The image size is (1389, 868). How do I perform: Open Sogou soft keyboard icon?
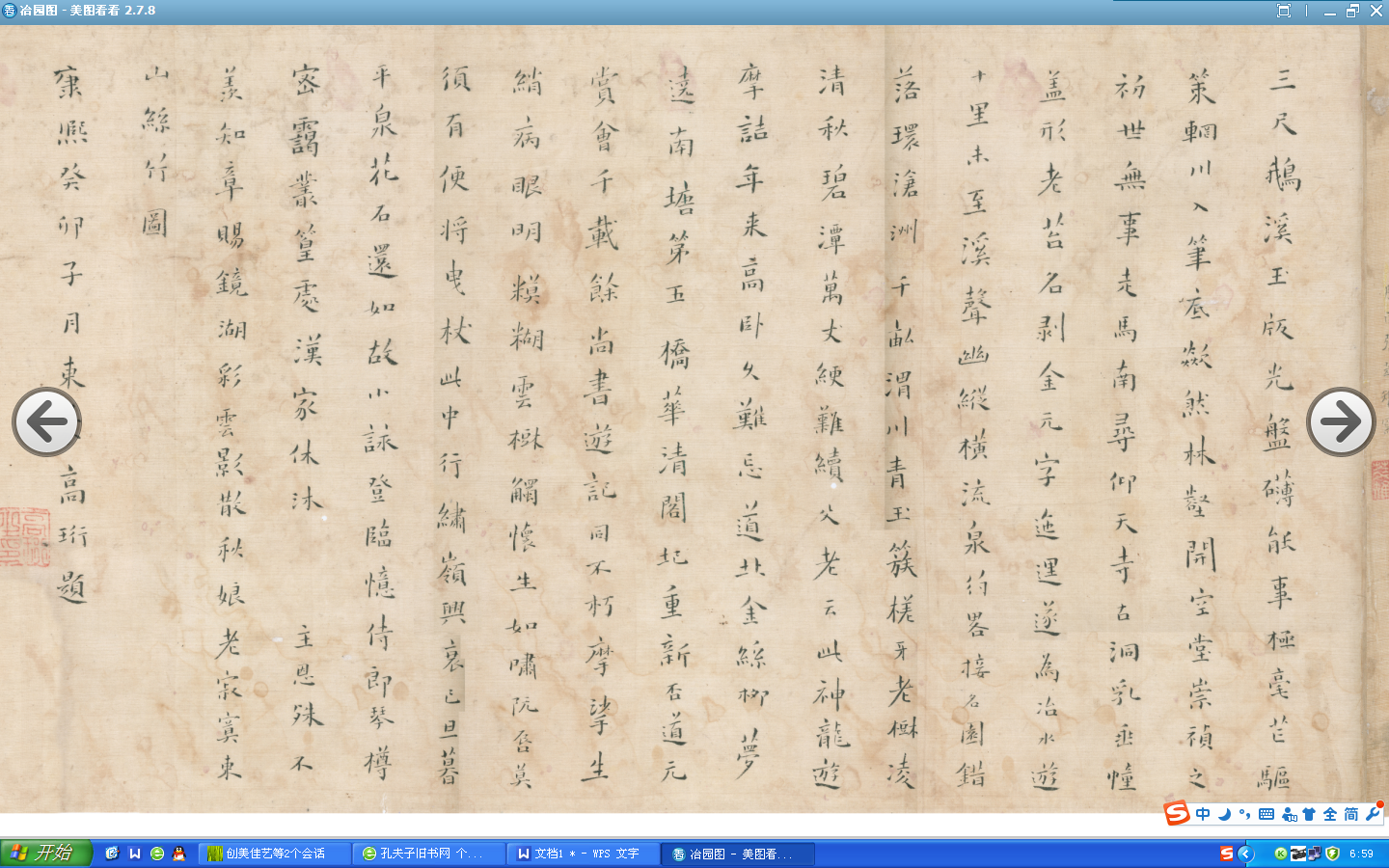coord(1266,814)
